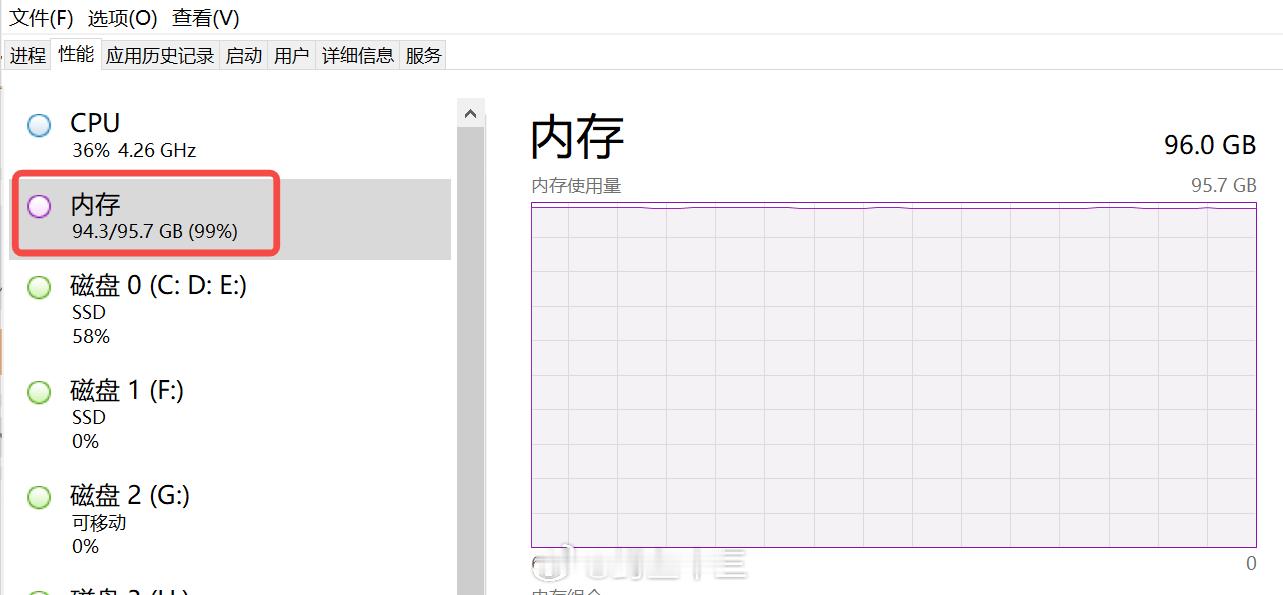Click the memory usage circle icon
Image resolution: width=1283 pixels, height=595 pixels.
click(x=38, y=207)
